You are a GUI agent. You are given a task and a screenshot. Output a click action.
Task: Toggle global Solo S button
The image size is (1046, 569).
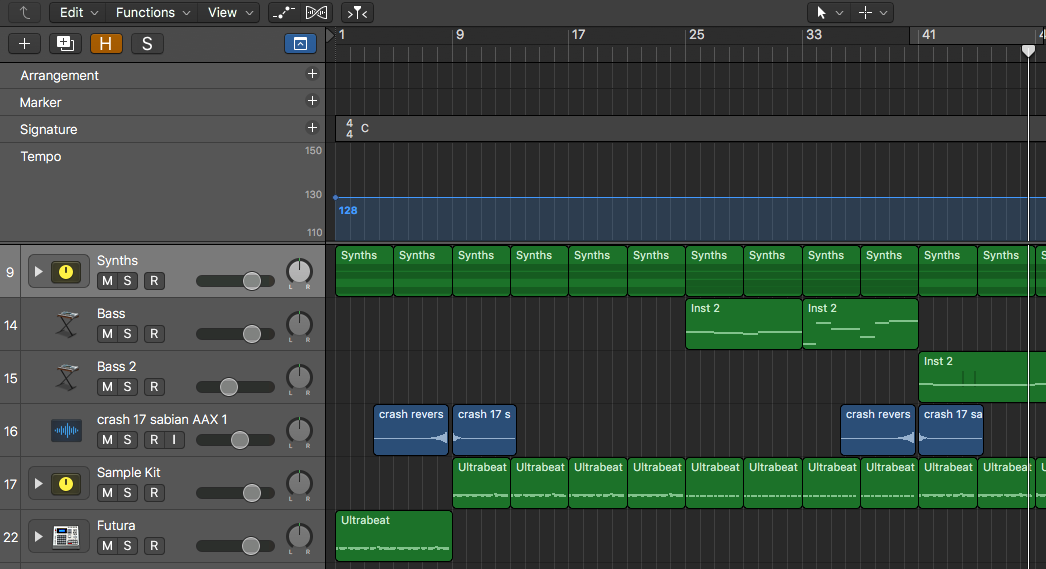pos(147,43)
